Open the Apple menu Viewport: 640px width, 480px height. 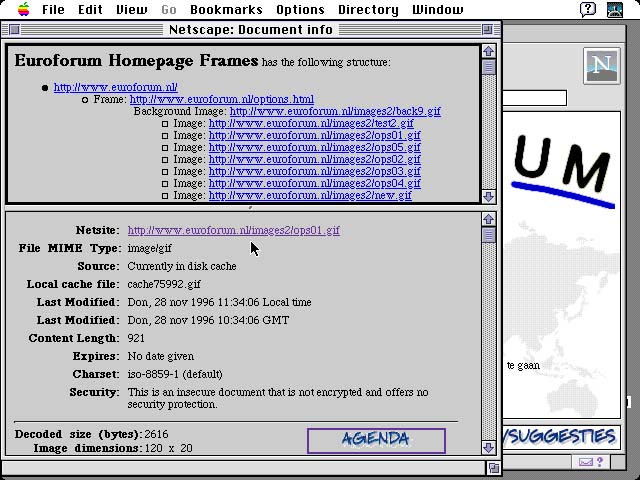tap(24, 9)
